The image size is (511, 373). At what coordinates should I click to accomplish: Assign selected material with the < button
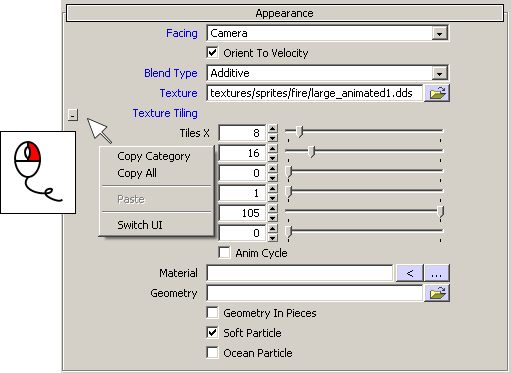[410, 273]
